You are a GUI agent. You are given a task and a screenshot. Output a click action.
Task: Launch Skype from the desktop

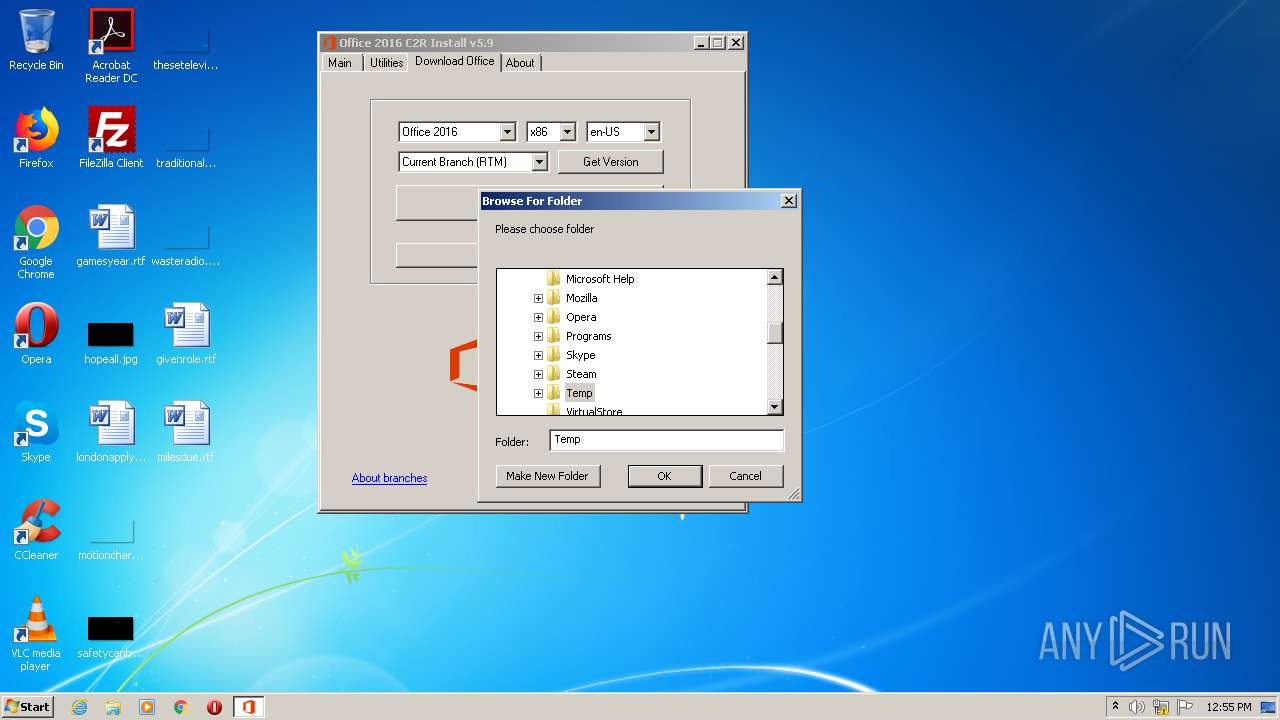36,432
